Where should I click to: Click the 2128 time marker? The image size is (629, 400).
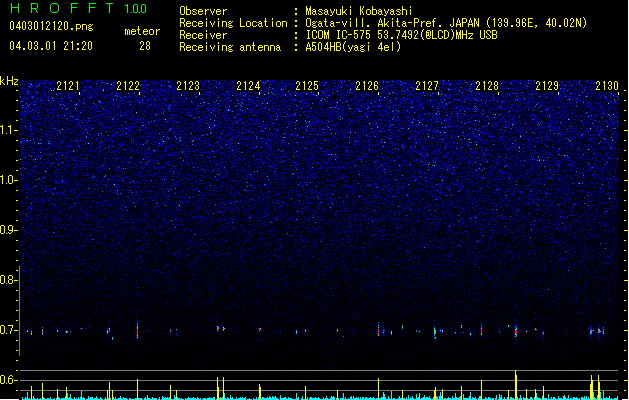487,86
